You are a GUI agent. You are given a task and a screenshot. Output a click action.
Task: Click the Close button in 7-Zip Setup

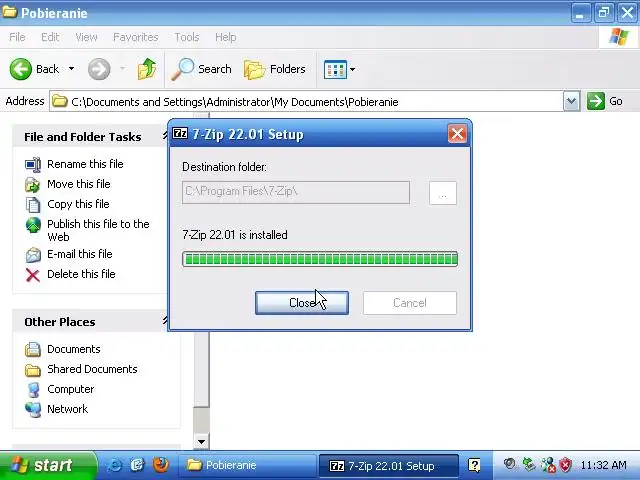coord(302,303)
